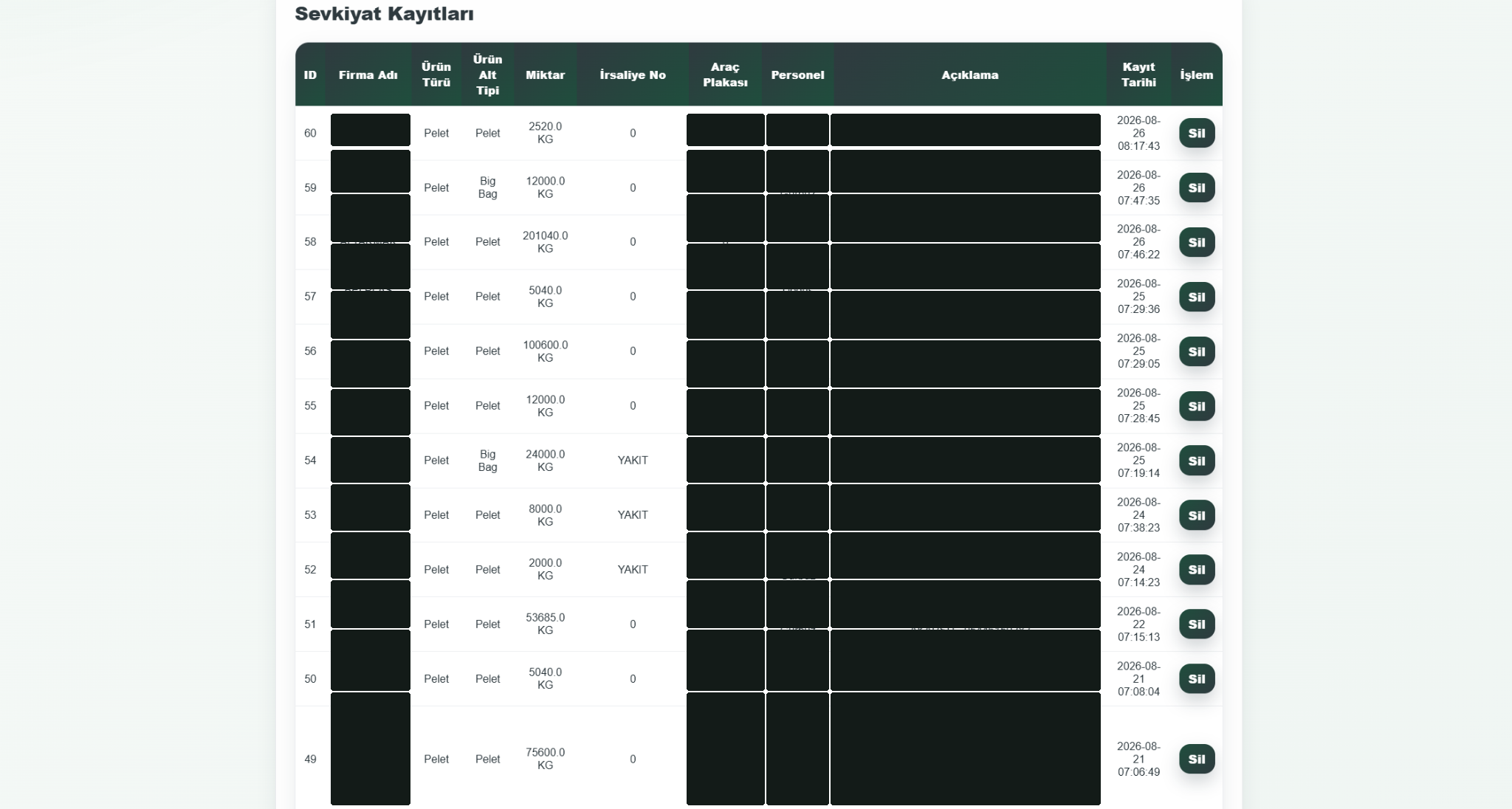The width and height of the screenshot is (1512, 809).
Task: Click the ID column header
Action: pos(310,75)
